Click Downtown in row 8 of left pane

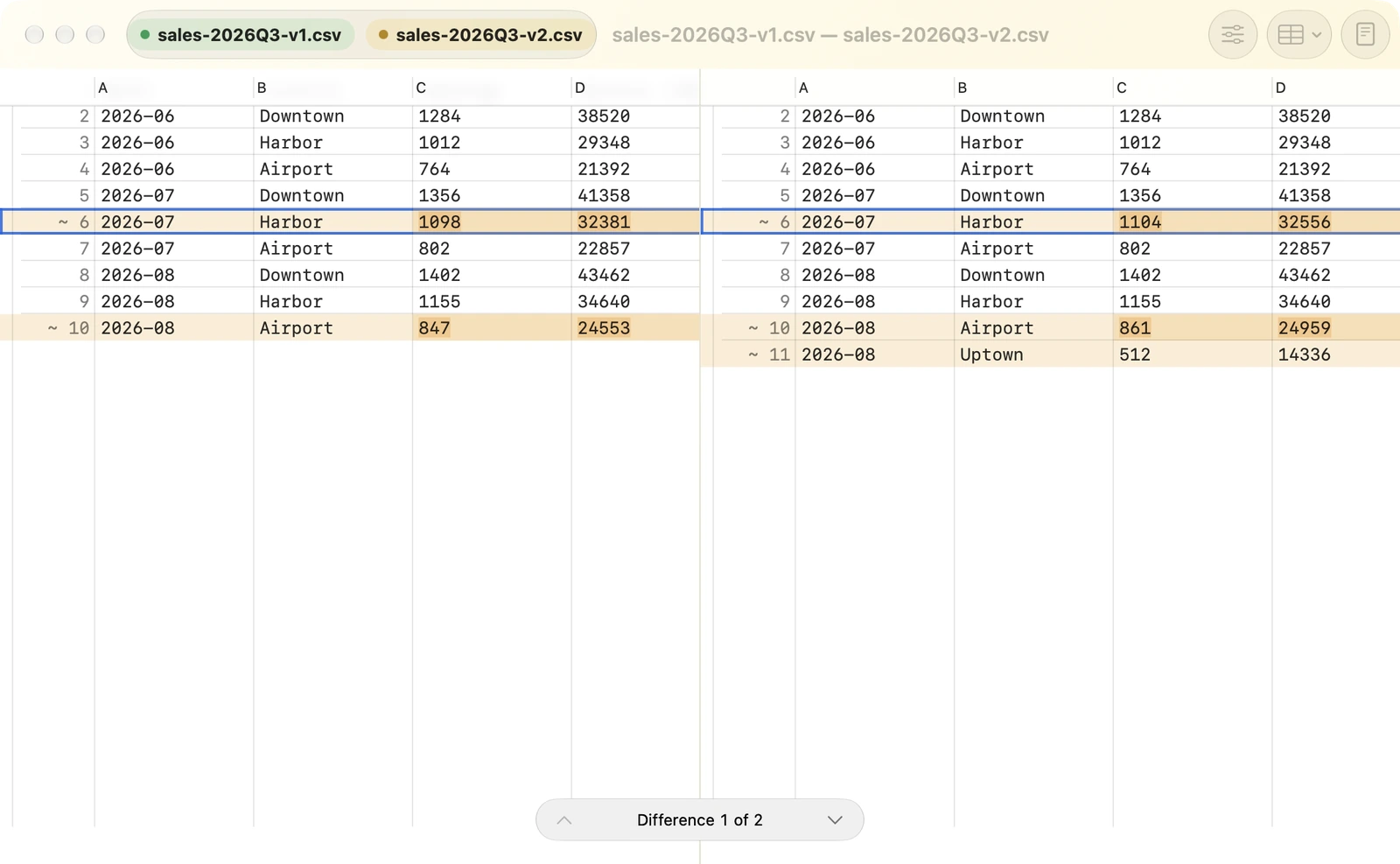(302, 275)
